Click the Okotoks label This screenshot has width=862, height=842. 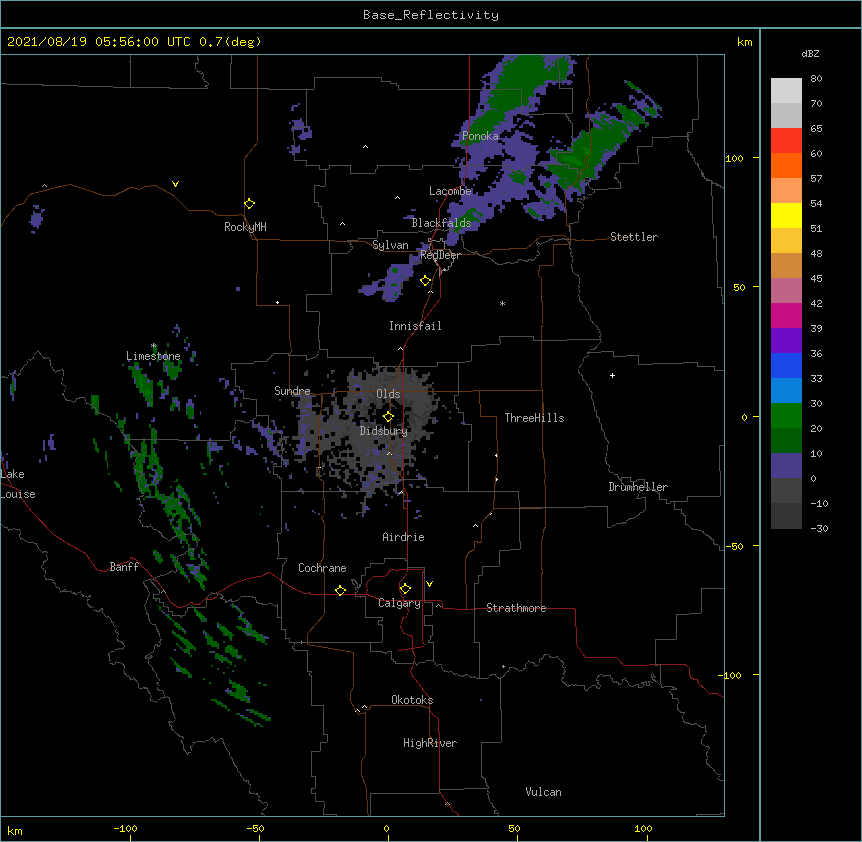(412, 700)
